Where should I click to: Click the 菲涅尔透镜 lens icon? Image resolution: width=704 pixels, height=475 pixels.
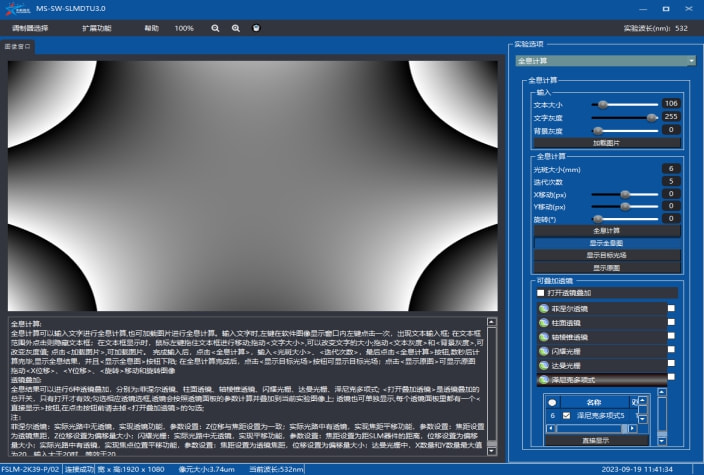[545, 309]
